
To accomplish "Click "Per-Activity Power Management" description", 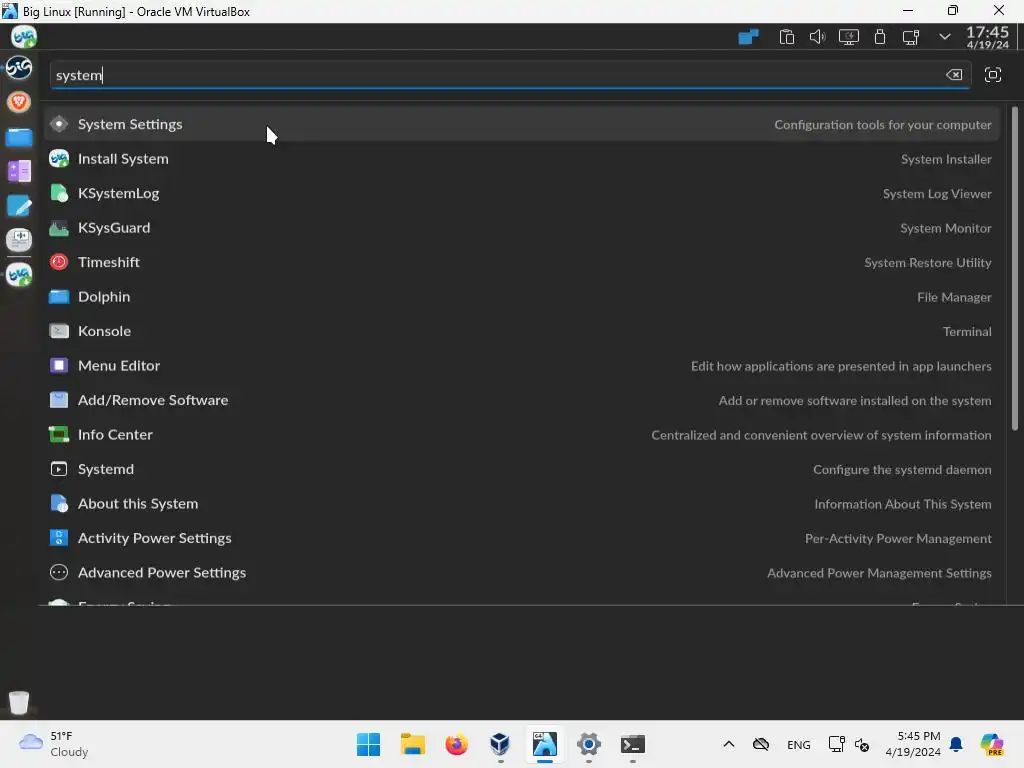I will point(898,539).
